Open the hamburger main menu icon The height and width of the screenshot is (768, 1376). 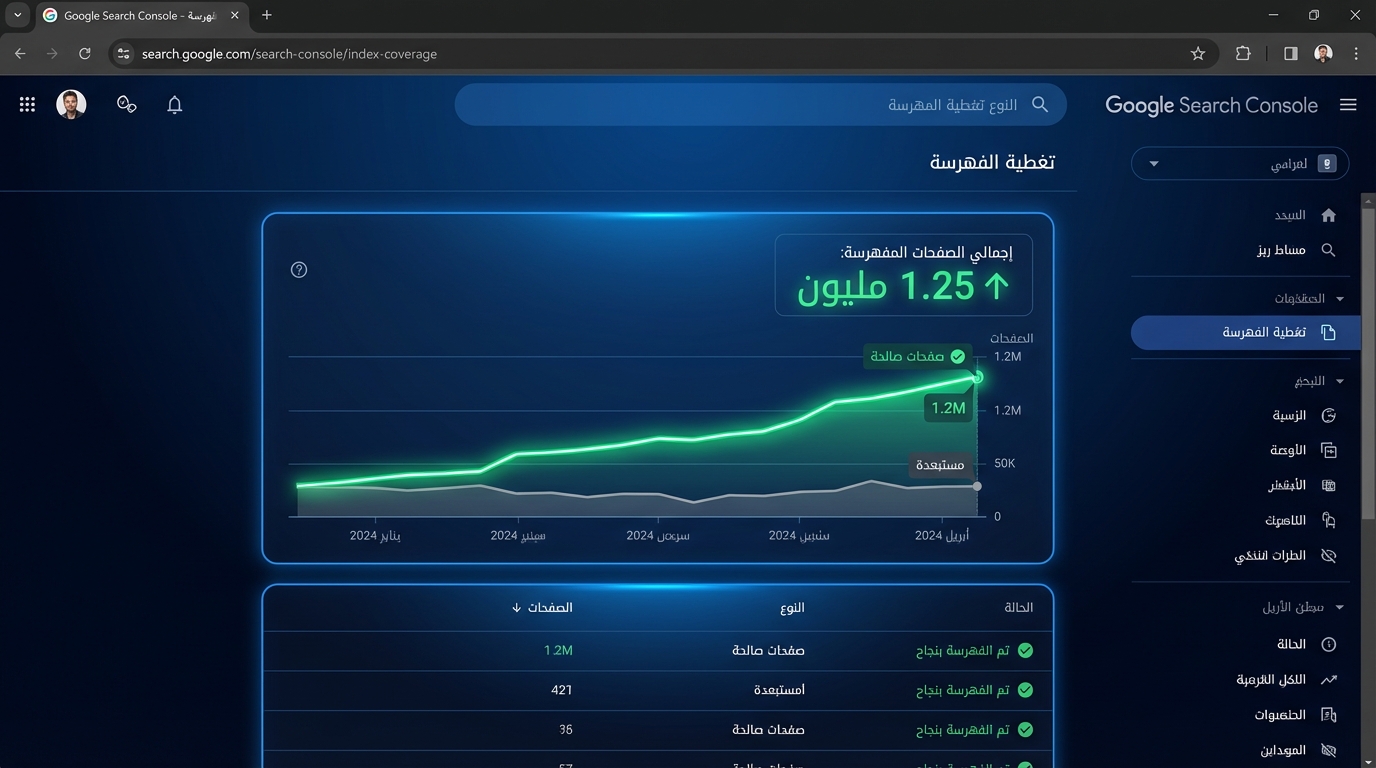[x=1348, y=105]
